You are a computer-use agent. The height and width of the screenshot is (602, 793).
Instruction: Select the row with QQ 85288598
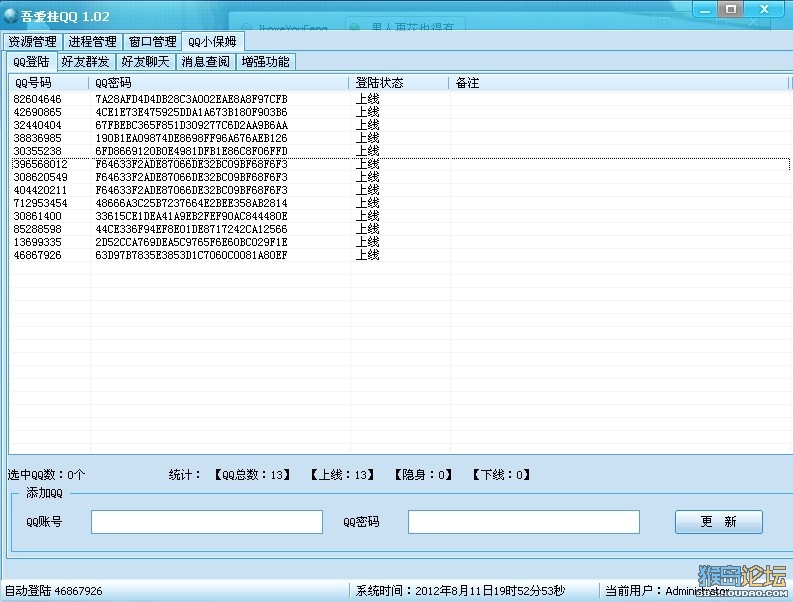pos(400,229)
